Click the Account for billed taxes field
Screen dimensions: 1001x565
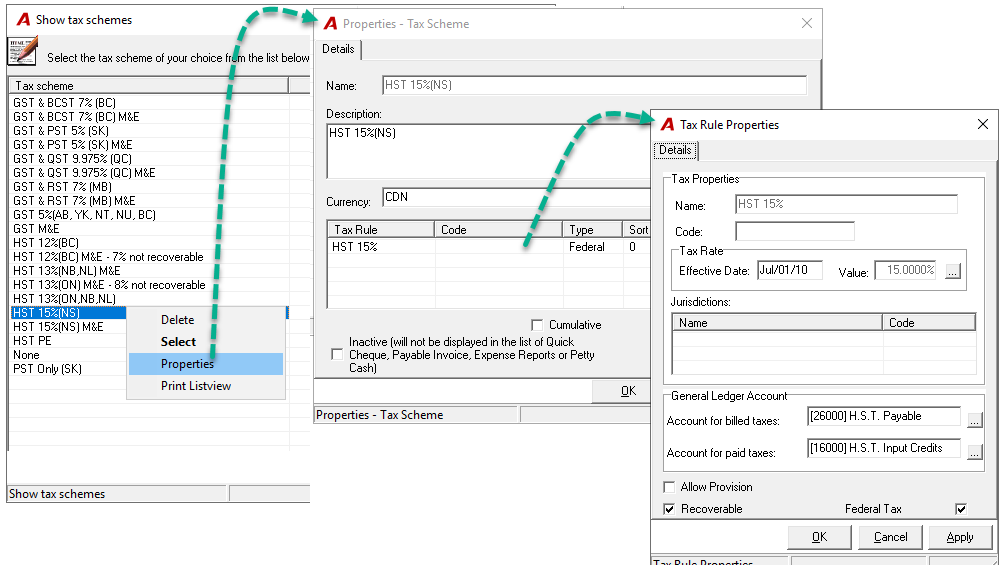click(x=884, y=416)
